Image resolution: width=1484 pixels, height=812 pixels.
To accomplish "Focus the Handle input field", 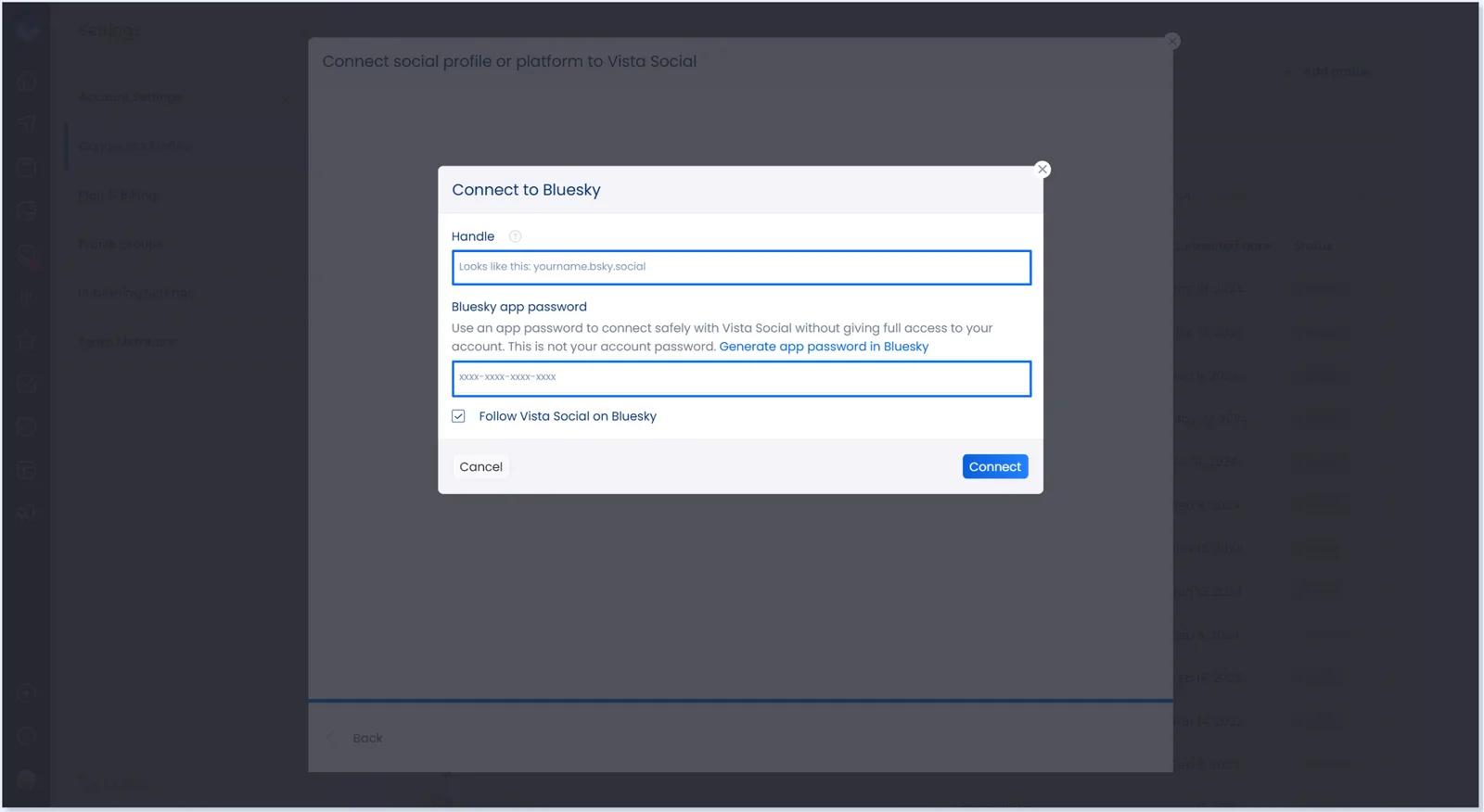I will click(741, 267).
